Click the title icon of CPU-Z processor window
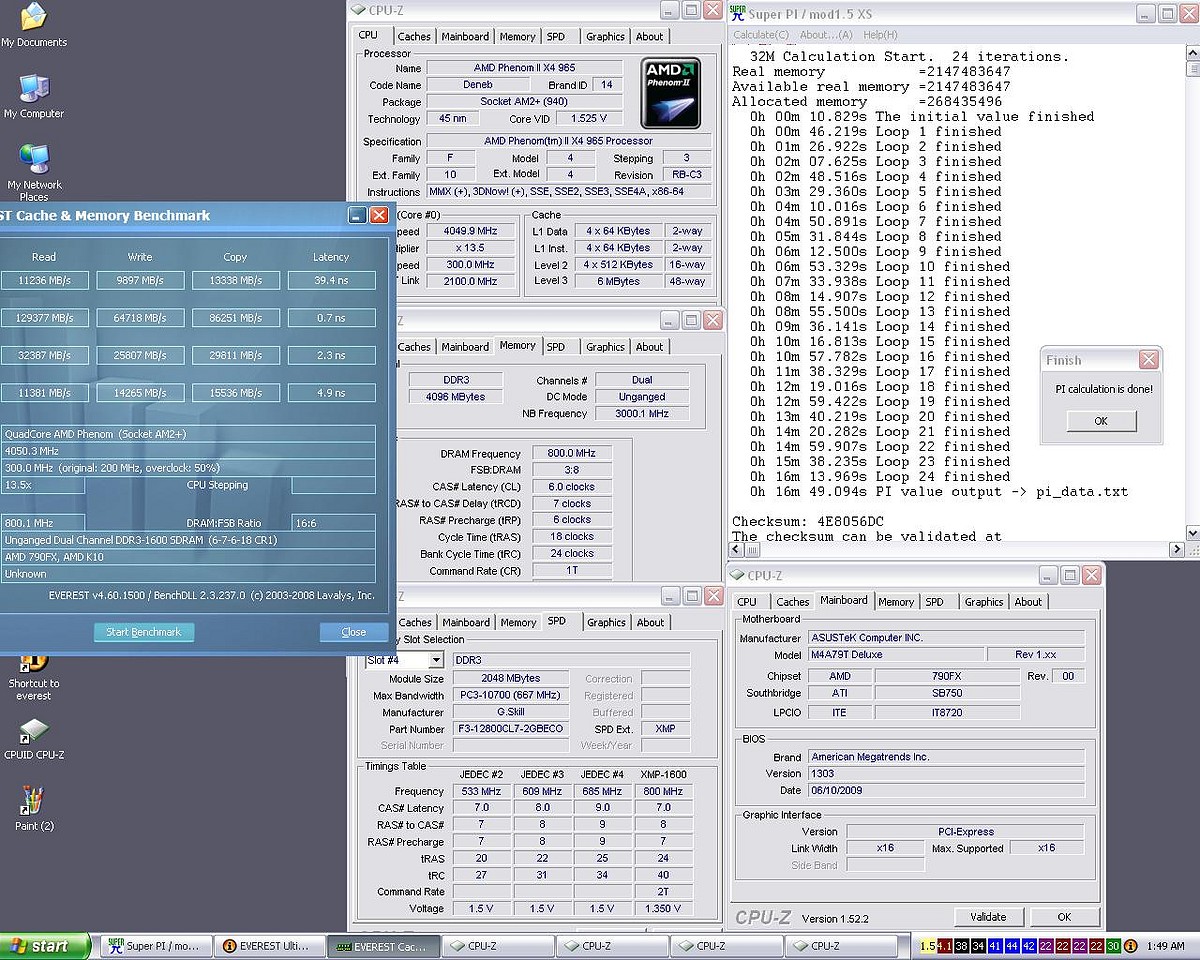The image size is (1200, 960). pos(358,10)
